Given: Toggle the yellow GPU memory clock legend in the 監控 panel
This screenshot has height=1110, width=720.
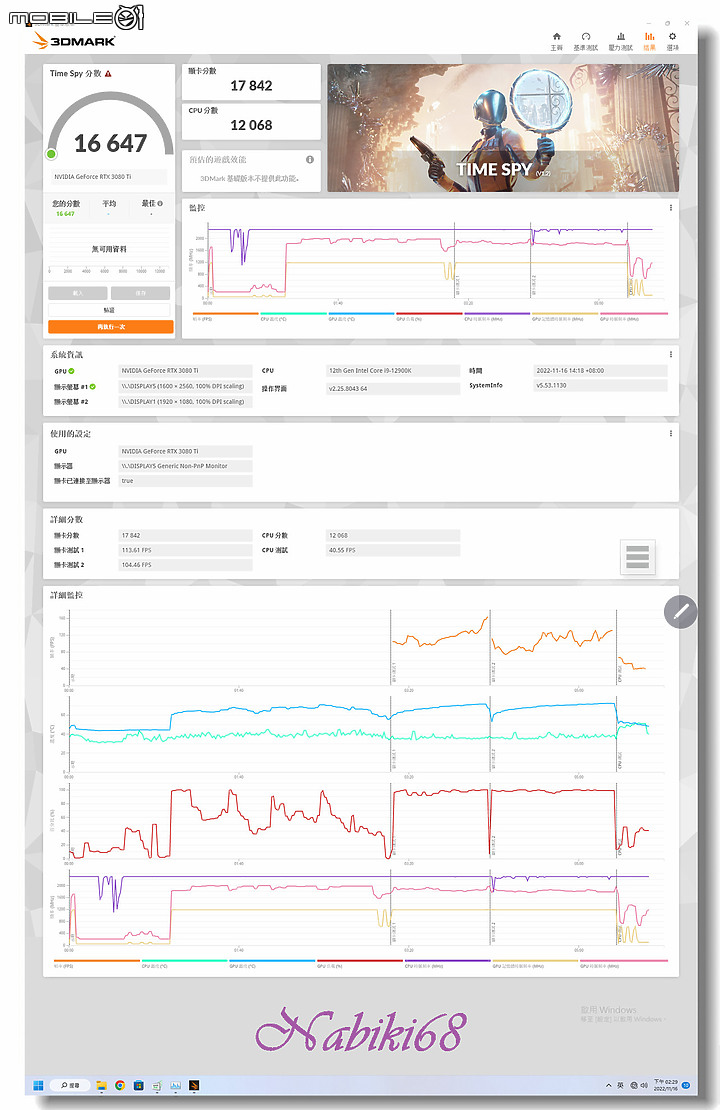Looking at the screenshot, I should 565,316.
